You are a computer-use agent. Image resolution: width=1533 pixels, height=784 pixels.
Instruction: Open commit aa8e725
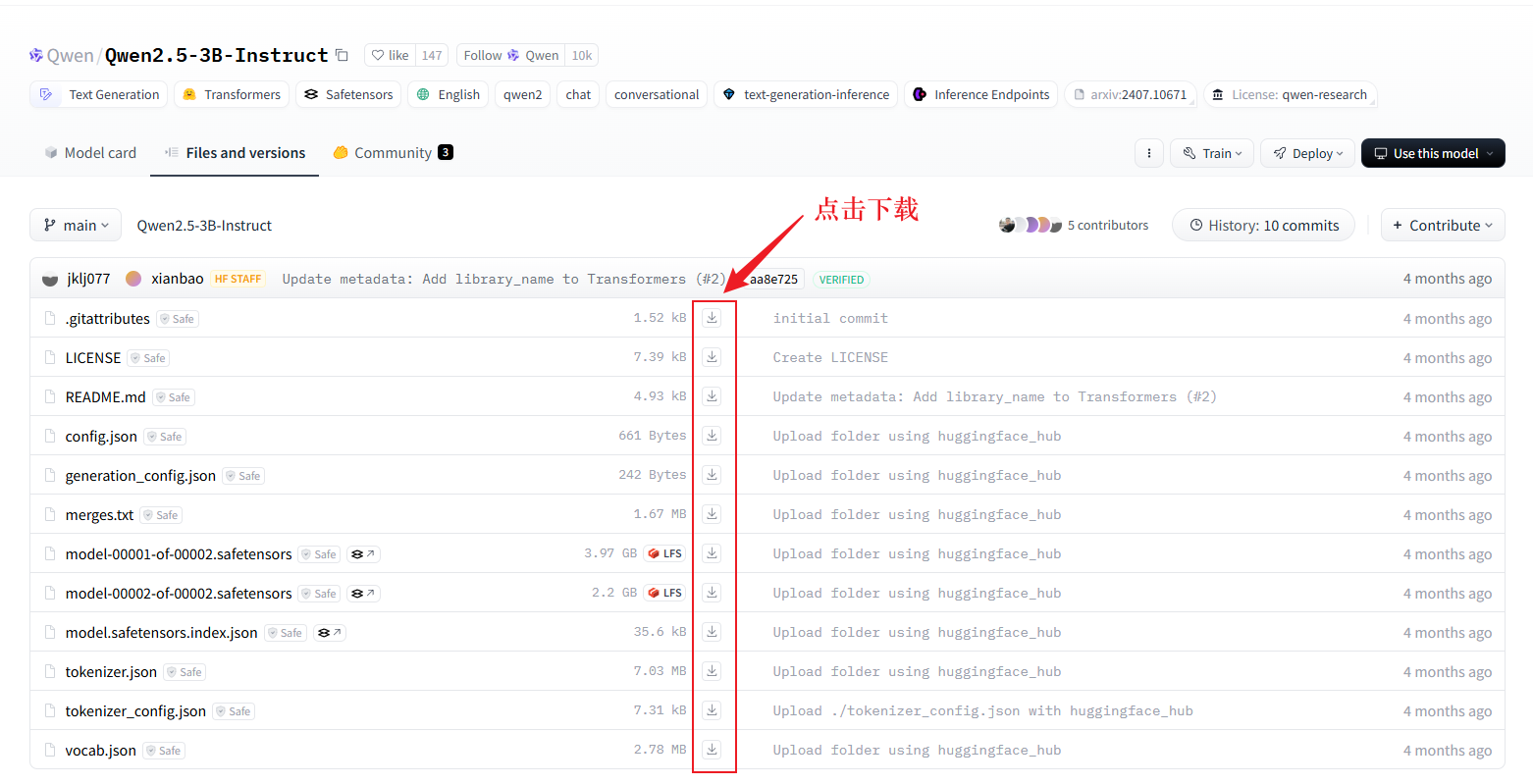click(x=773, y=280)
